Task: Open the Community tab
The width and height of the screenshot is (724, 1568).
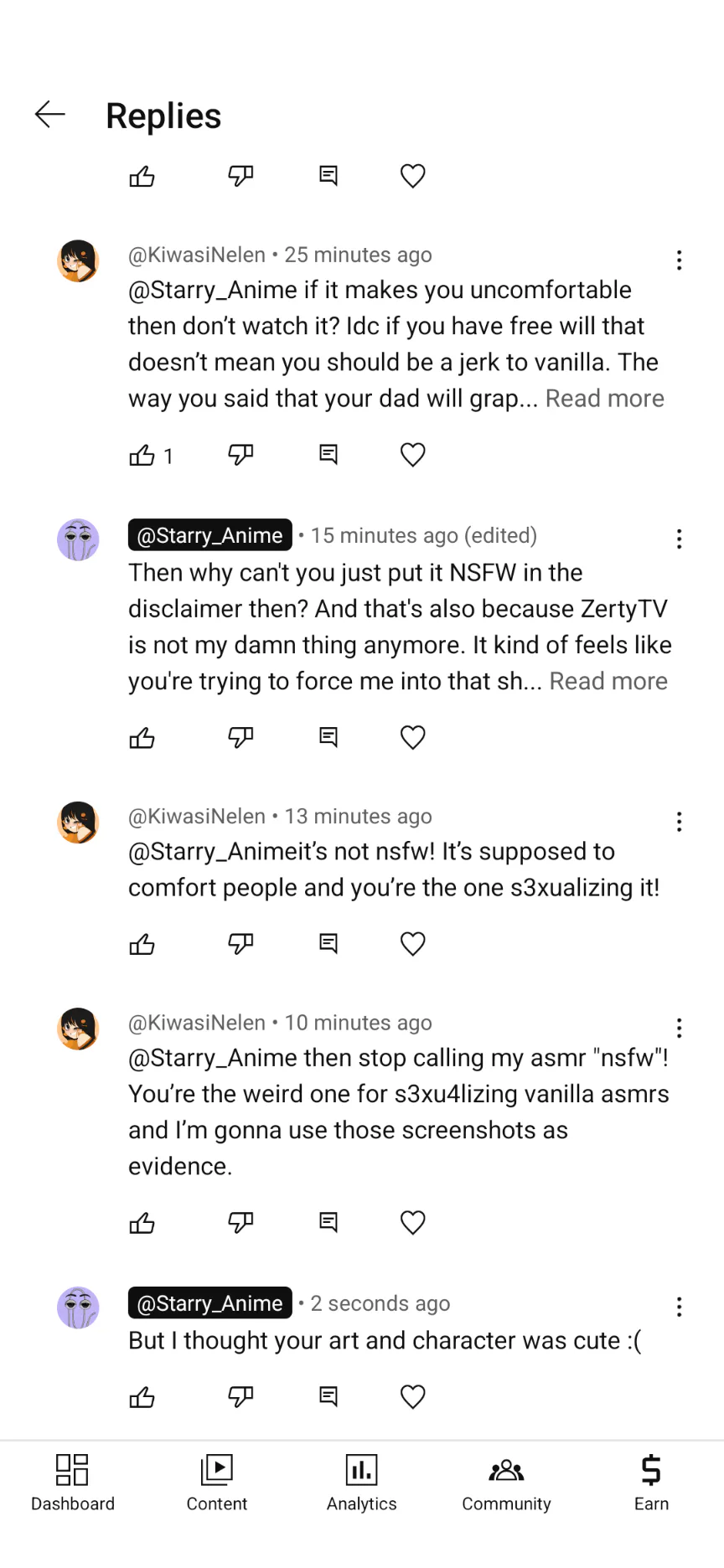Action: tap(506, 1483)
